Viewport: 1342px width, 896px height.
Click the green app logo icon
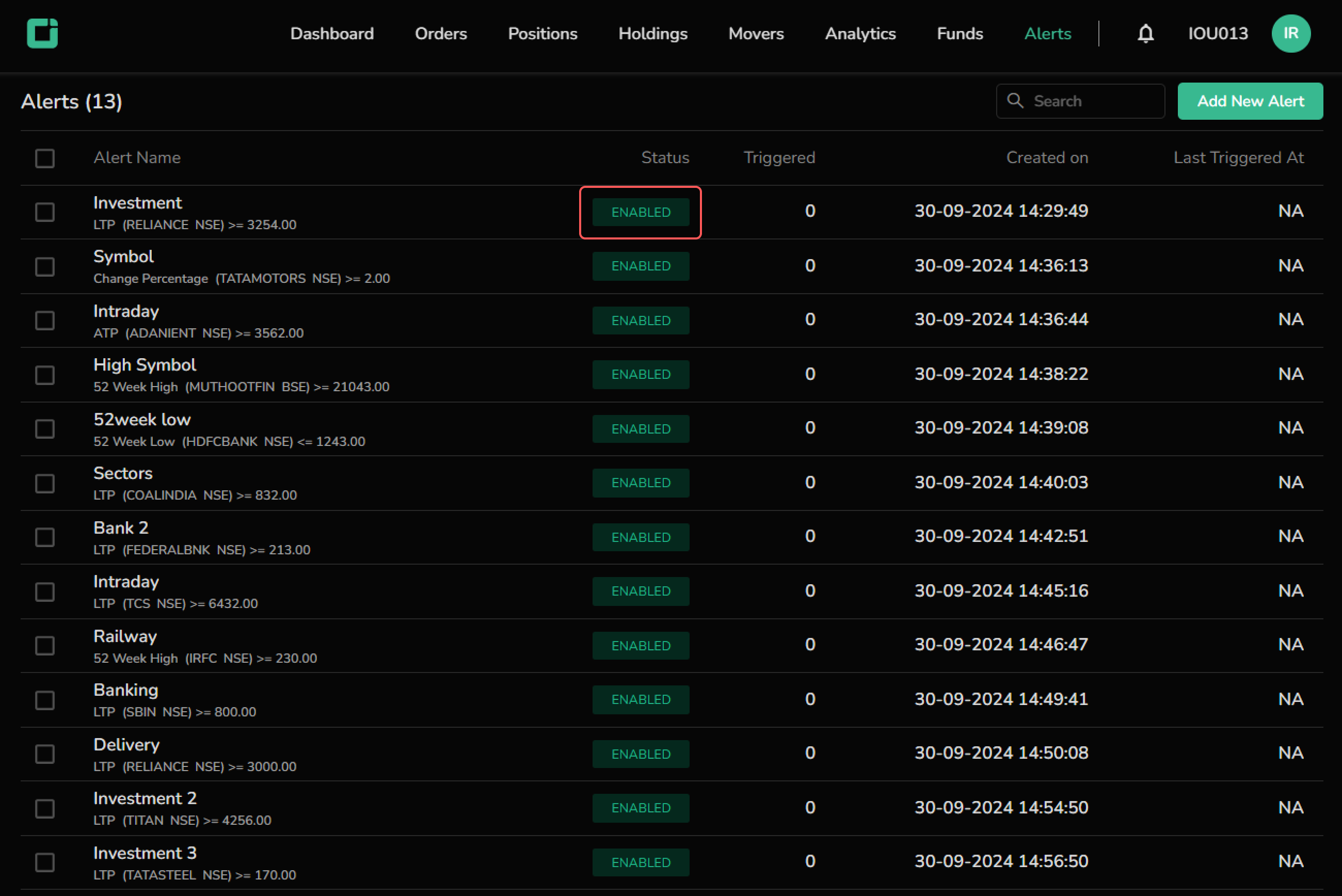[42, 33]
